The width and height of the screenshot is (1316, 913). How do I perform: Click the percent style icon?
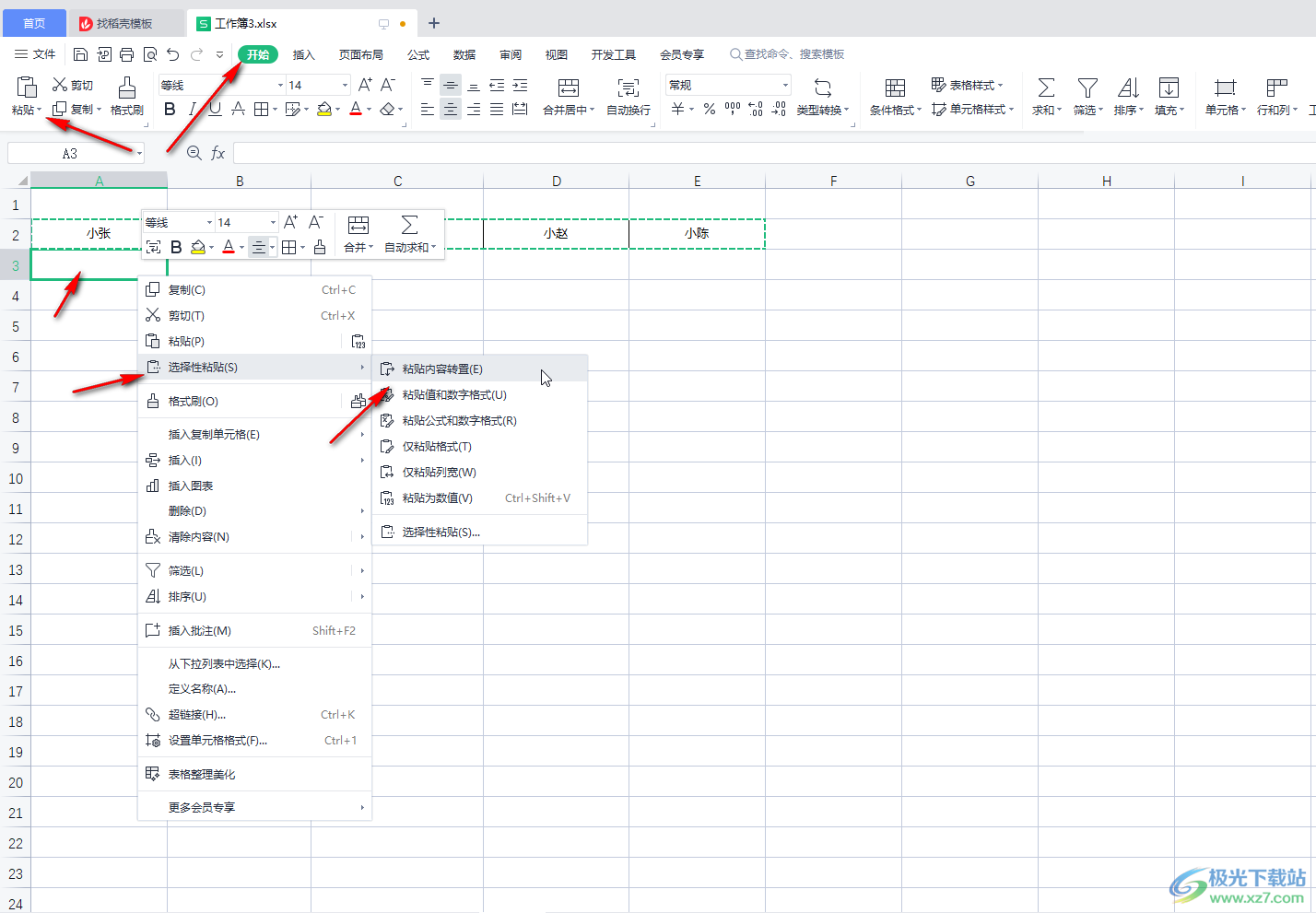(x=710, y=110)
